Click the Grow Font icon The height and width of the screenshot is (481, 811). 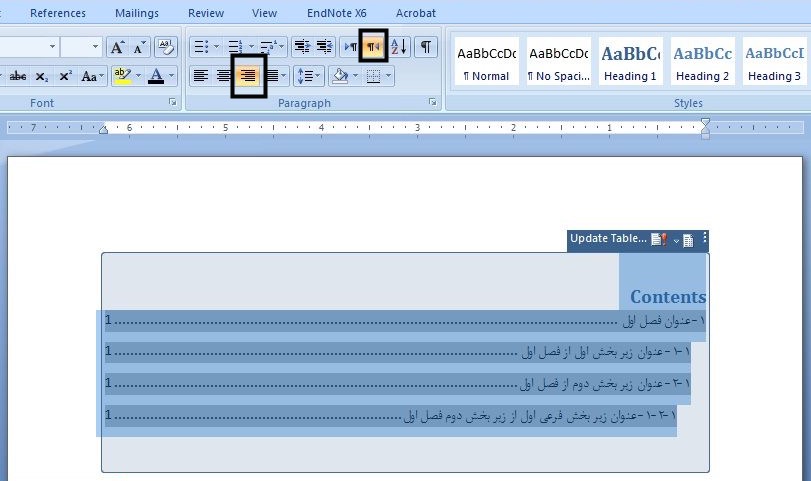[117, 46]
